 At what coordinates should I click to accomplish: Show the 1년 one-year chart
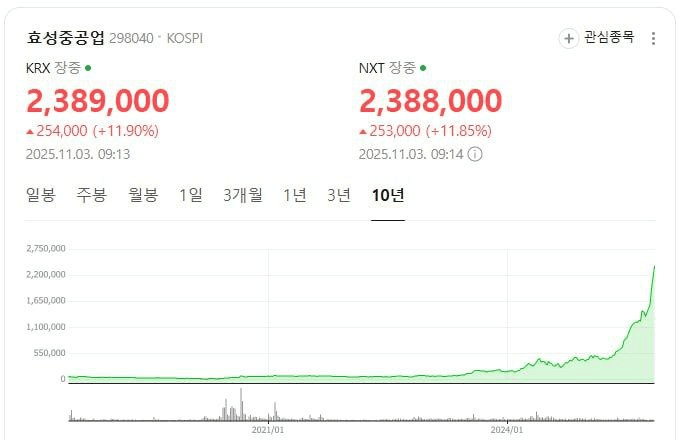tap(295, 195)
